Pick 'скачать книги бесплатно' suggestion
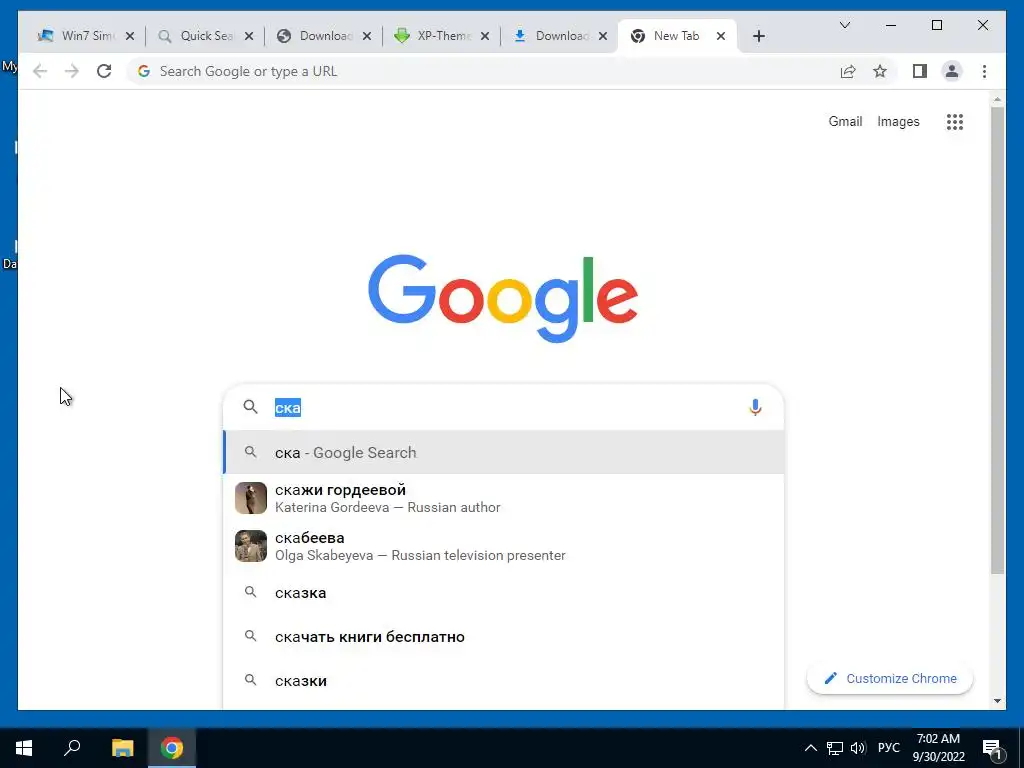Viewport: 1024px width, 768px height. (x=503, y=637)
